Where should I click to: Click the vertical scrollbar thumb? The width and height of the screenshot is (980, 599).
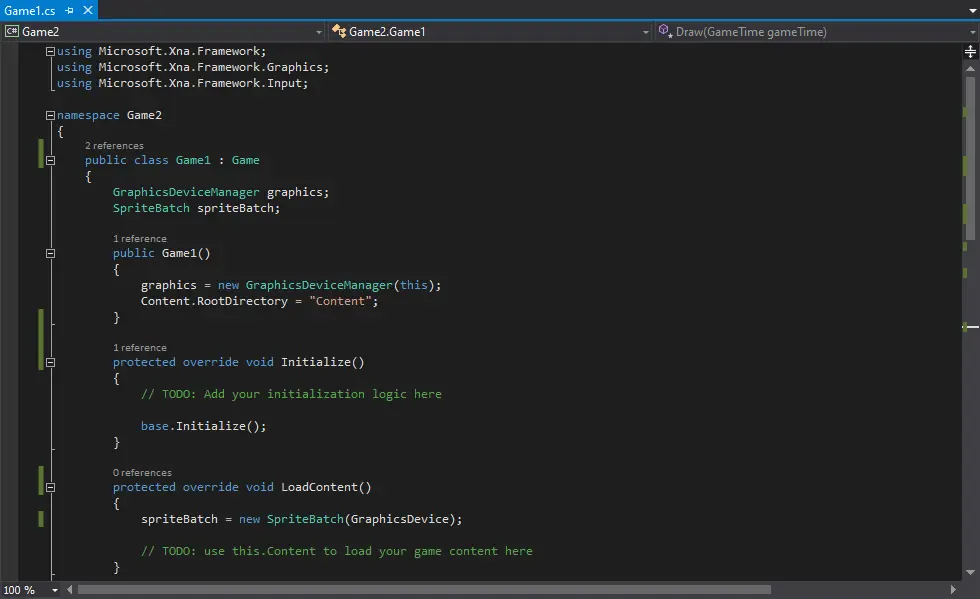point(970,158)
